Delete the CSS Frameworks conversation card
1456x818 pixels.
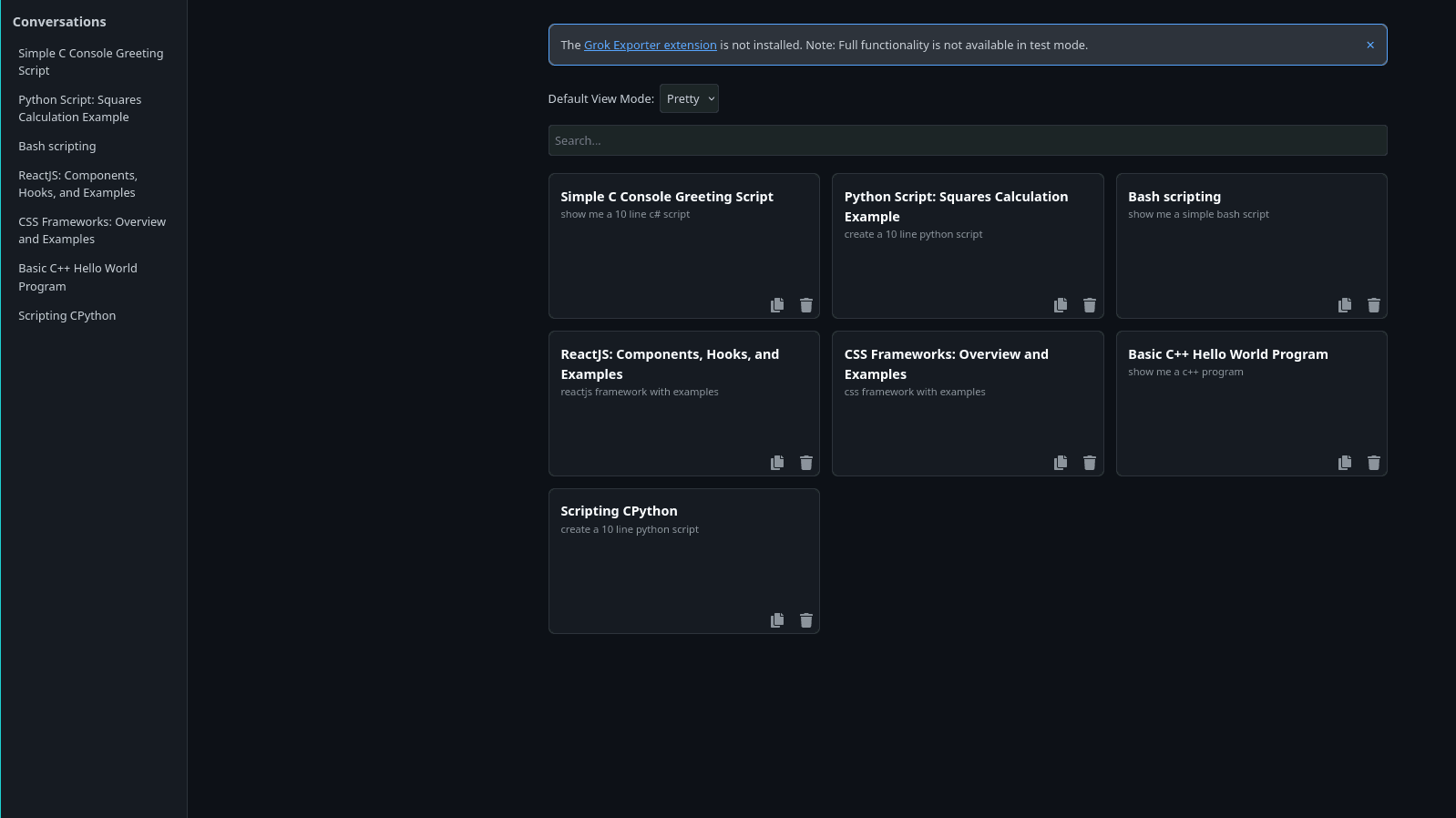1089,463
